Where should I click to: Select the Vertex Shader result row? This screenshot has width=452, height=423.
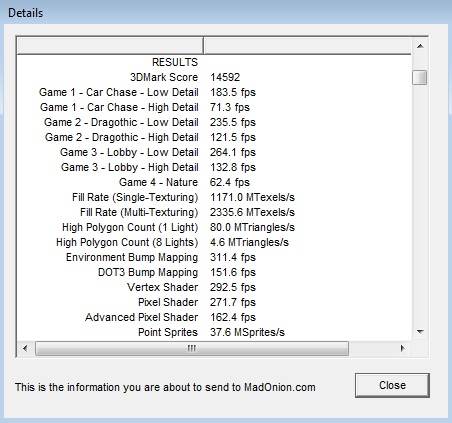pyautogui.click(x=214, y=287)
